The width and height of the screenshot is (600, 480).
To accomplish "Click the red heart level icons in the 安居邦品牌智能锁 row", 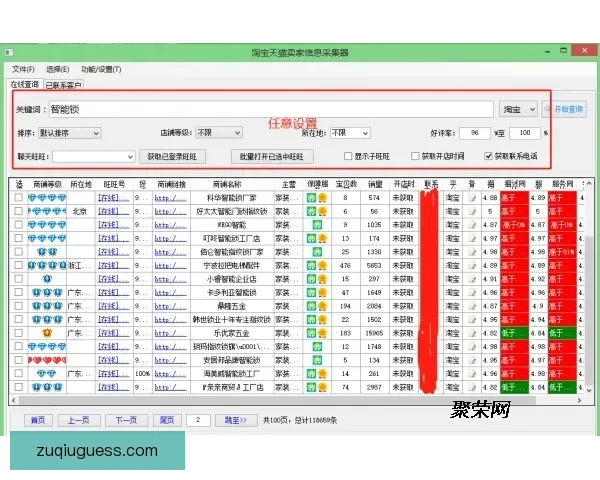I will tap(47, 360).
